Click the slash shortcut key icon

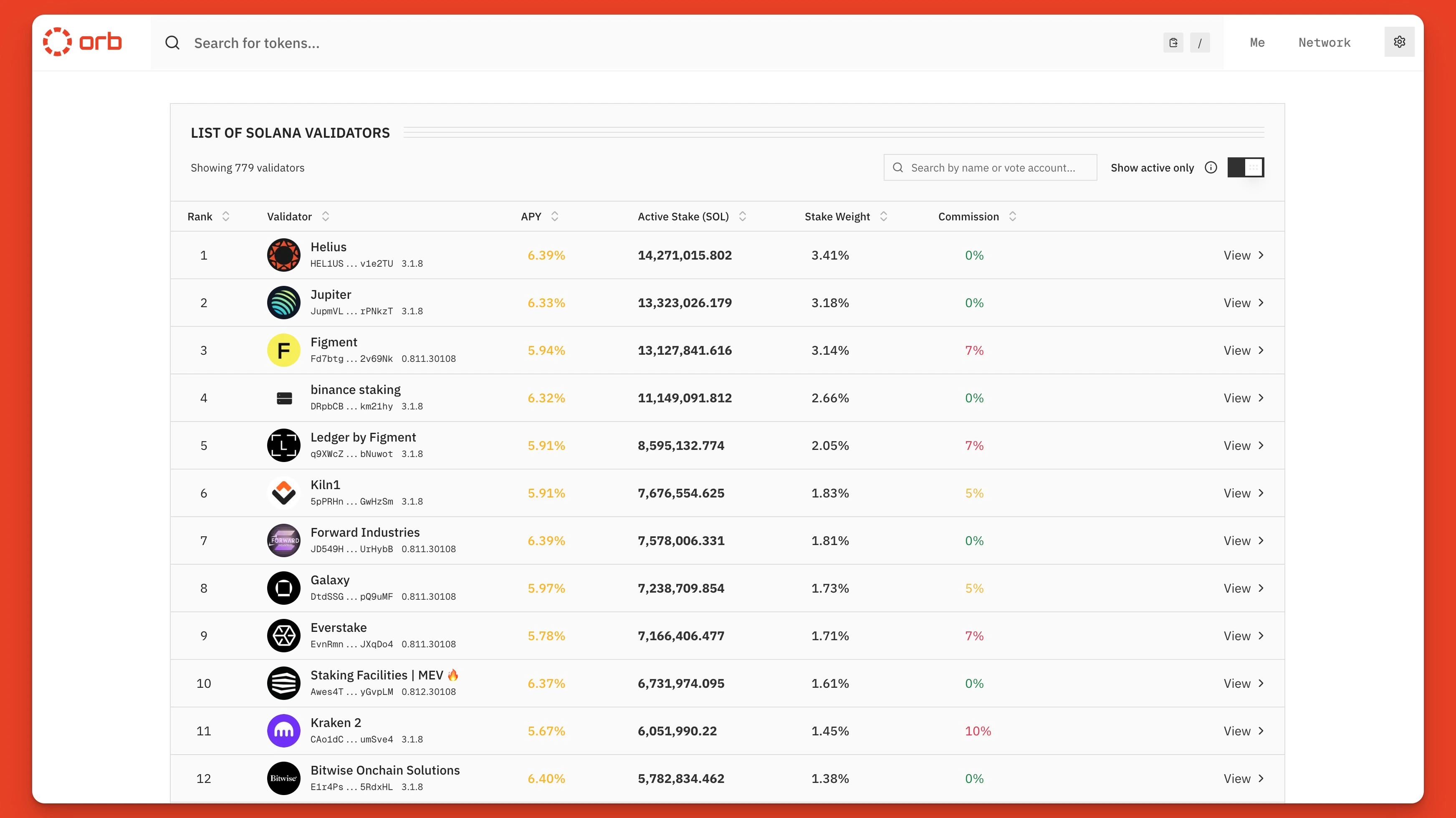(x=1199, y=43)
